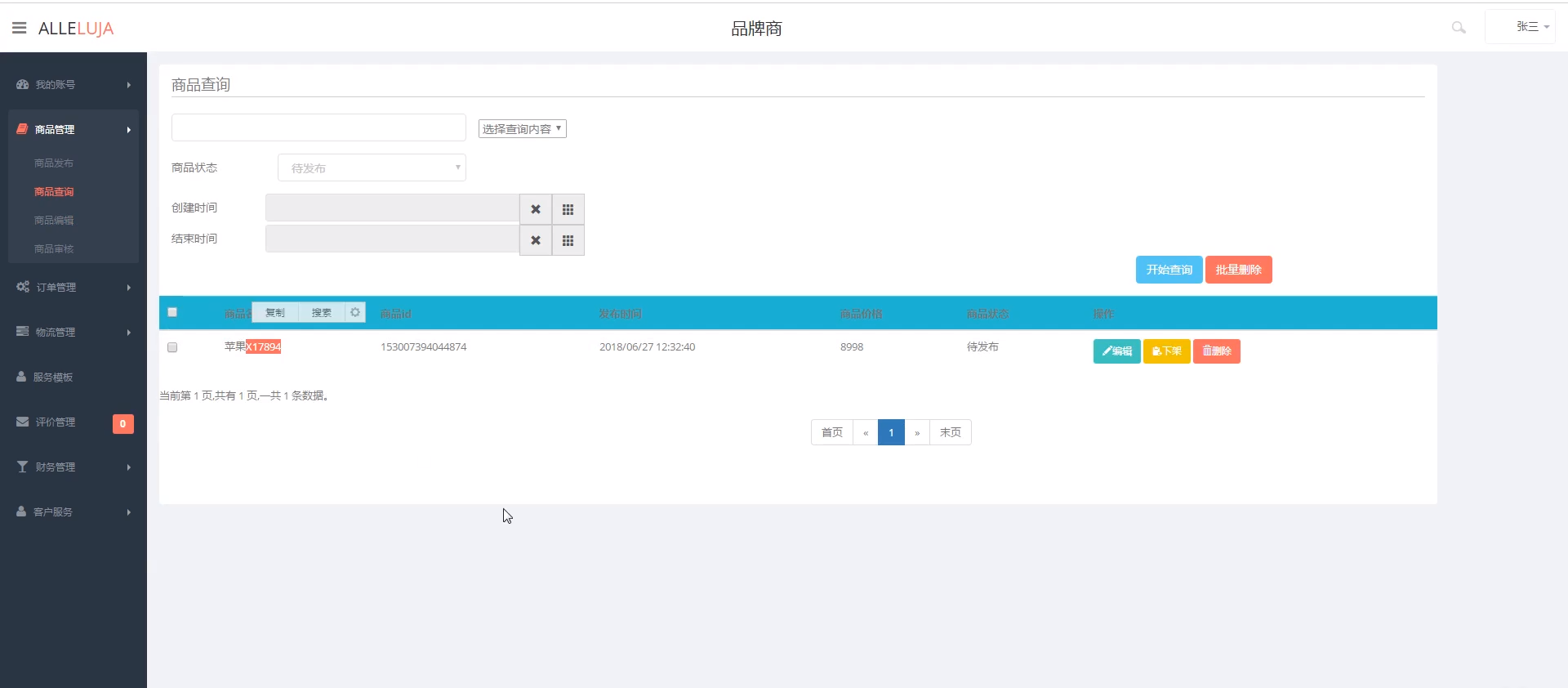
Task: Toggle the hamburger menu icon
Action: [x=20, y=28]
